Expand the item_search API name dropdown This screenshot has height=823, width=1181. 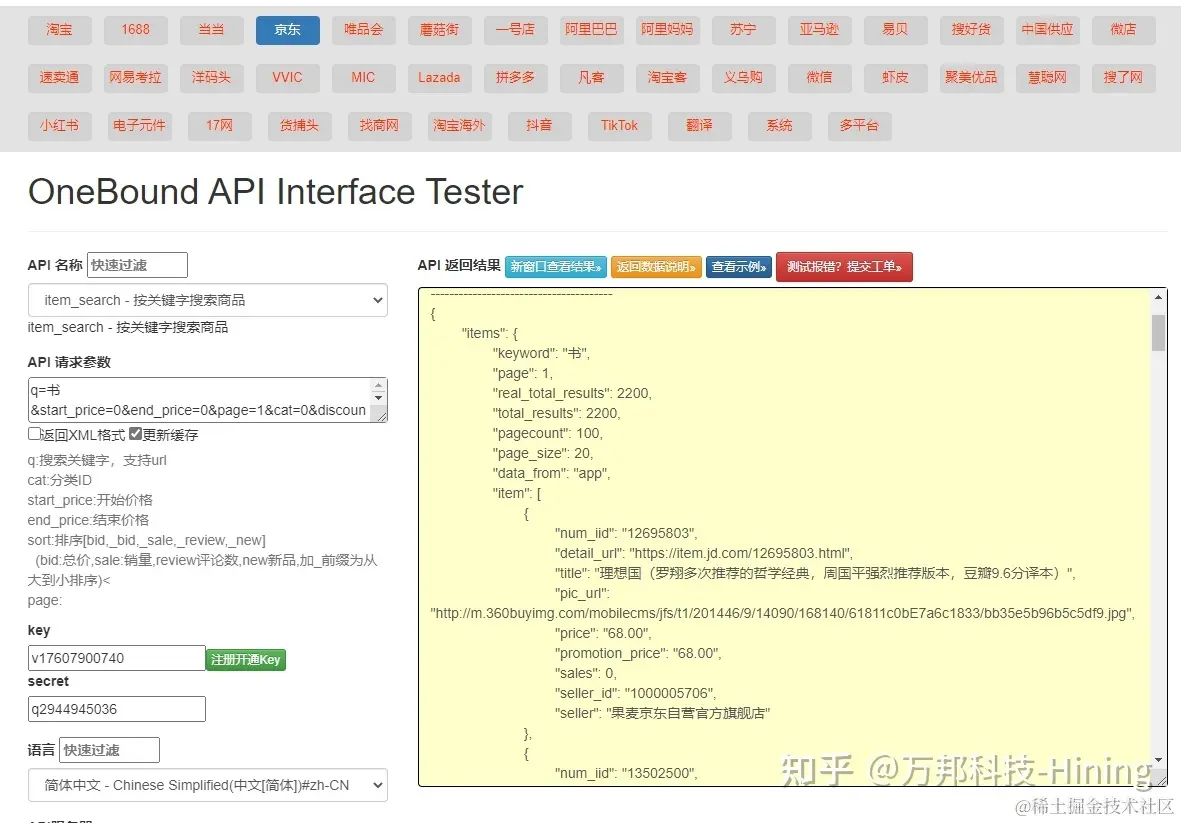(x=208, y=300)
